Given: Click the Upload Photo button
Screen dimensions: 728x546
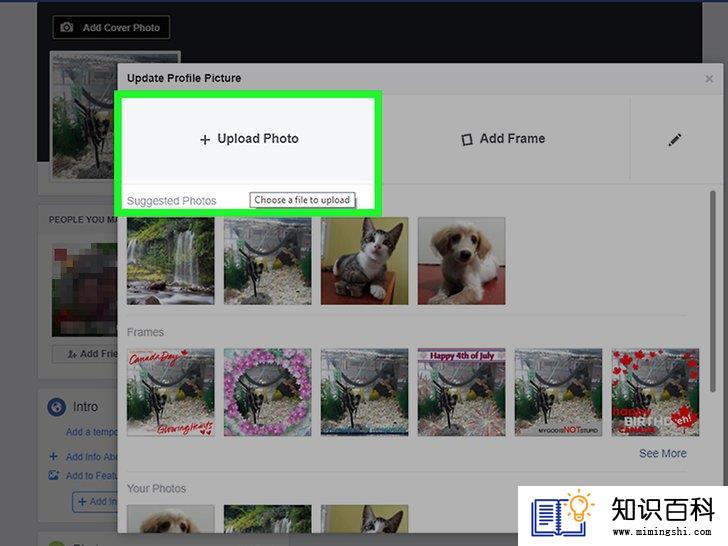Looking at the screenshot, I should (248, 139).
